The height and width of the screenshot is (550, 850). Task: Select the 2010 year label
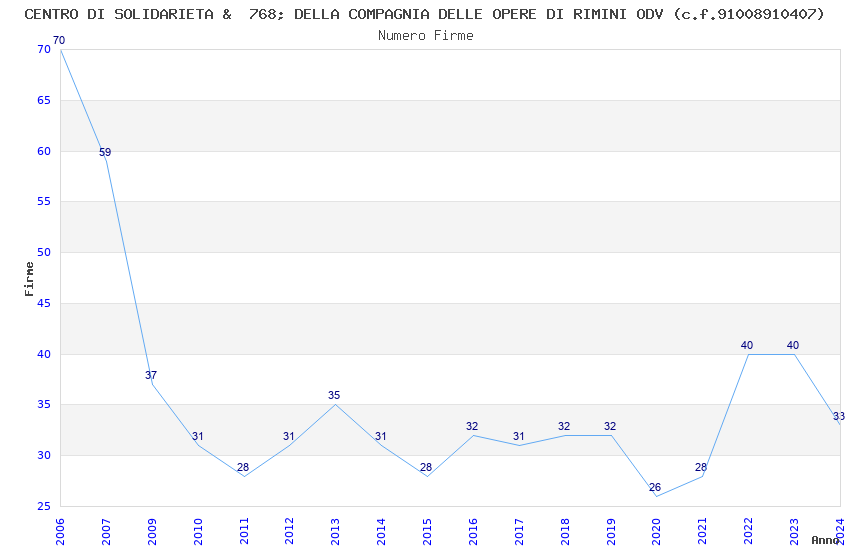(x=197, y=532)
